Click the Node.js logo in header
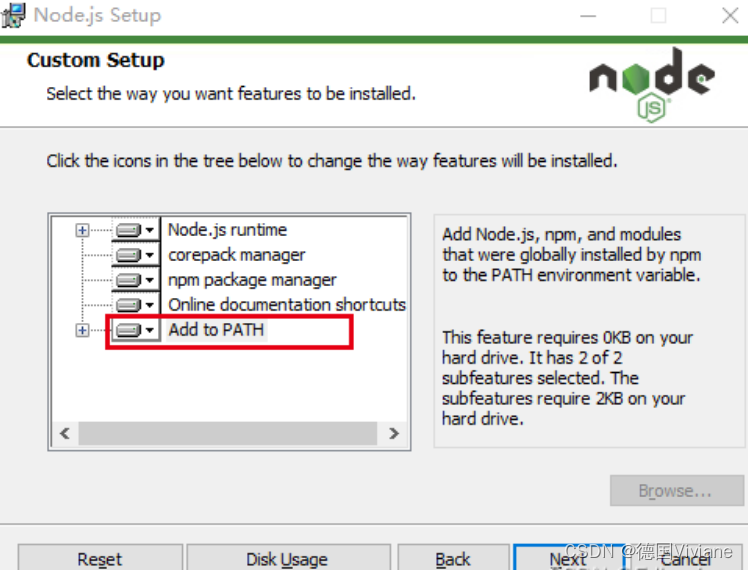The image size is (748, 570). [652, 85]
